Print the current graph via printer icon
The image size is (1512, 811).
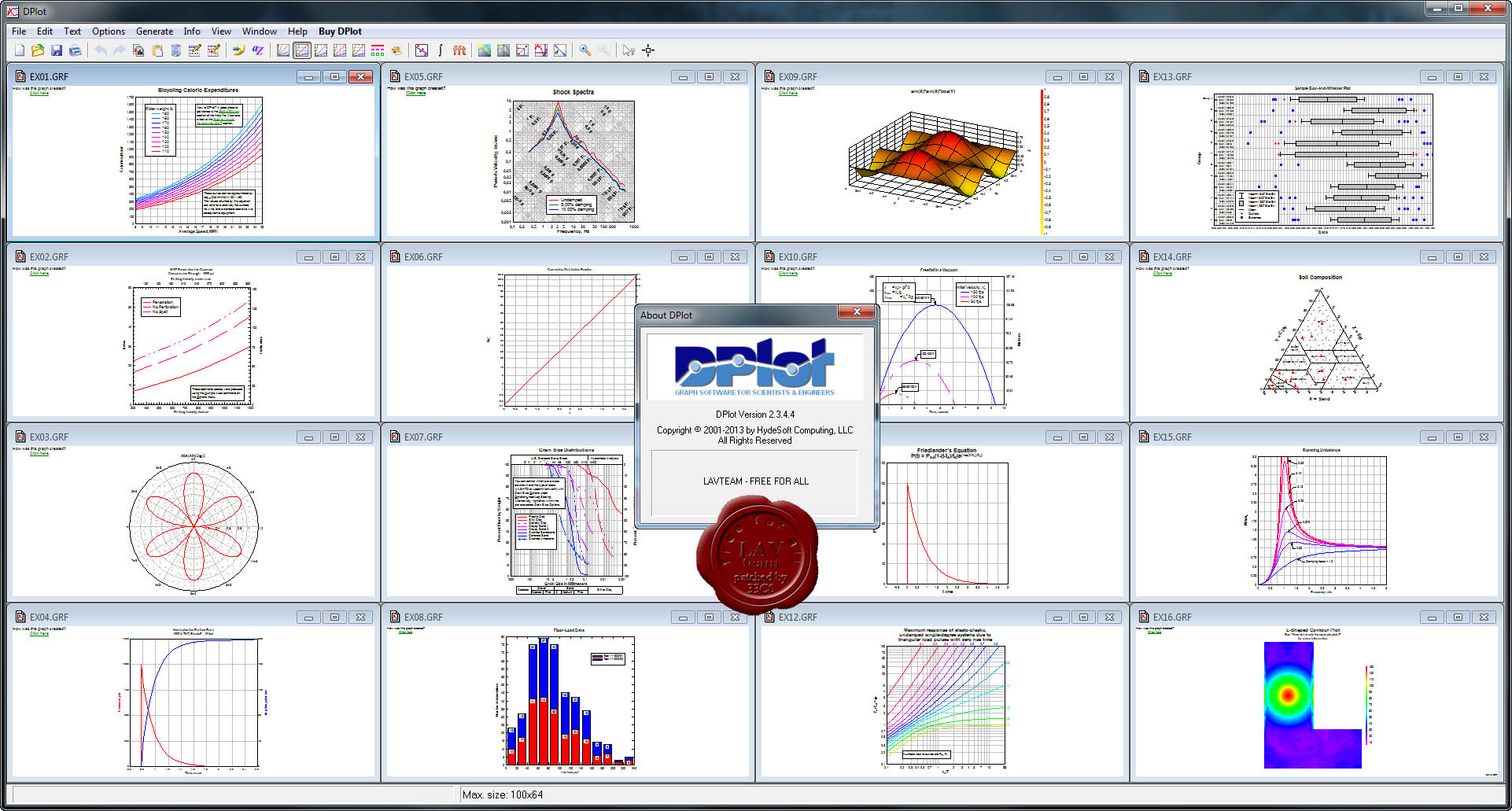(76, 50)
